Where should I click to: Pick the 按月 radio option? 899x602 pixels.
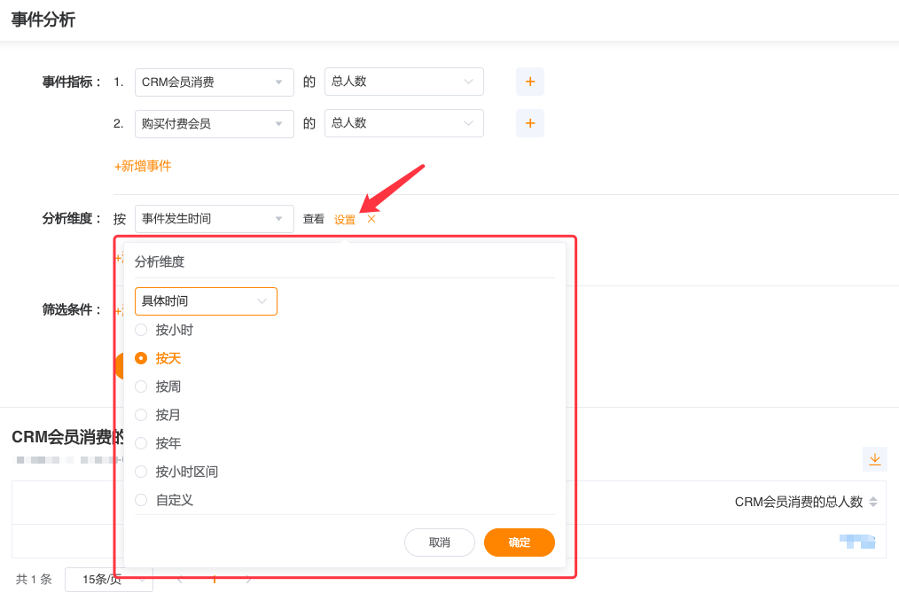coord(141,414)
